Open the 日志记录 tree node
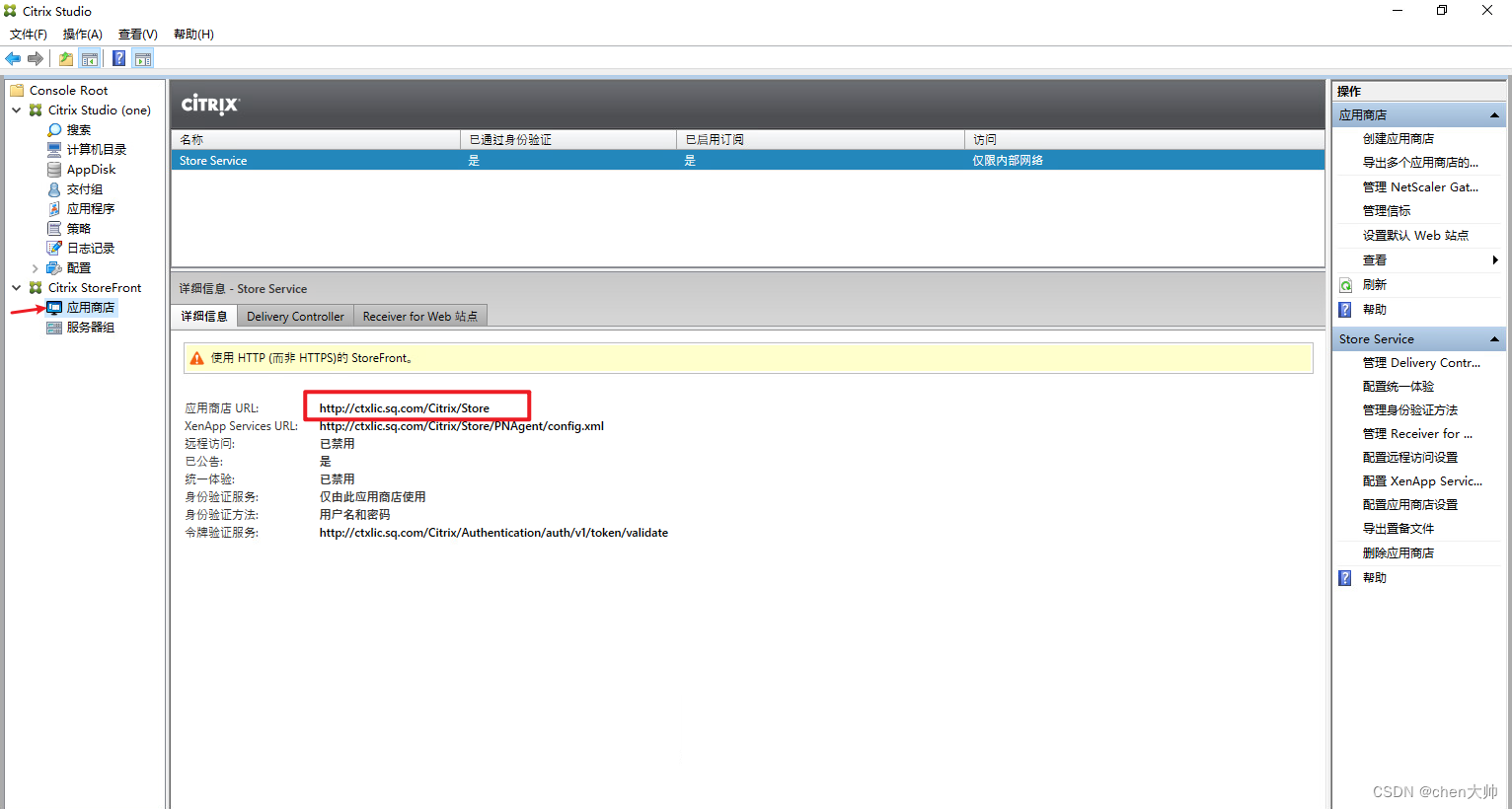 click(90, 249)
